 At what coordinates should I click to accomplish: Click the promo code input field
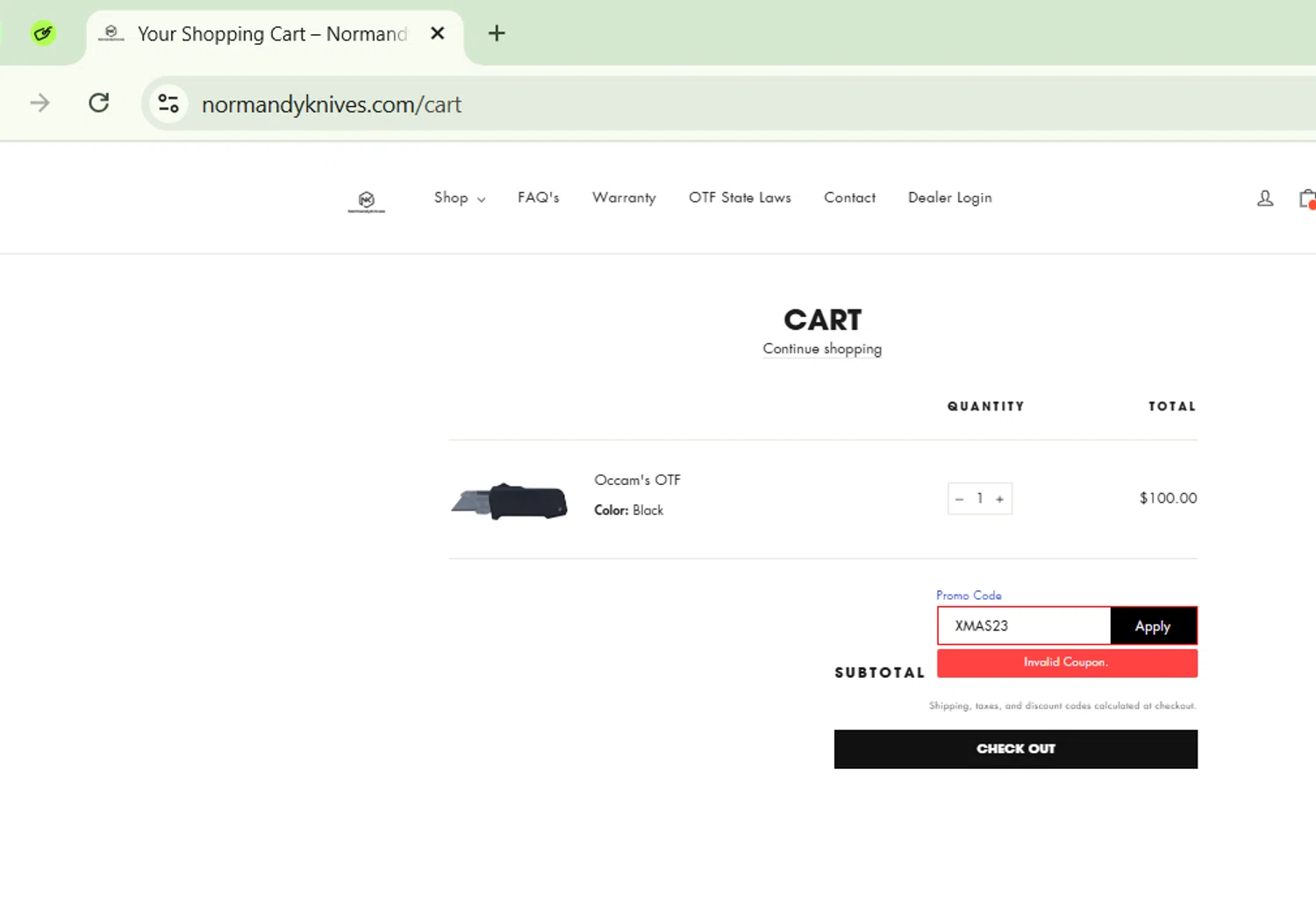(1024, 626)
